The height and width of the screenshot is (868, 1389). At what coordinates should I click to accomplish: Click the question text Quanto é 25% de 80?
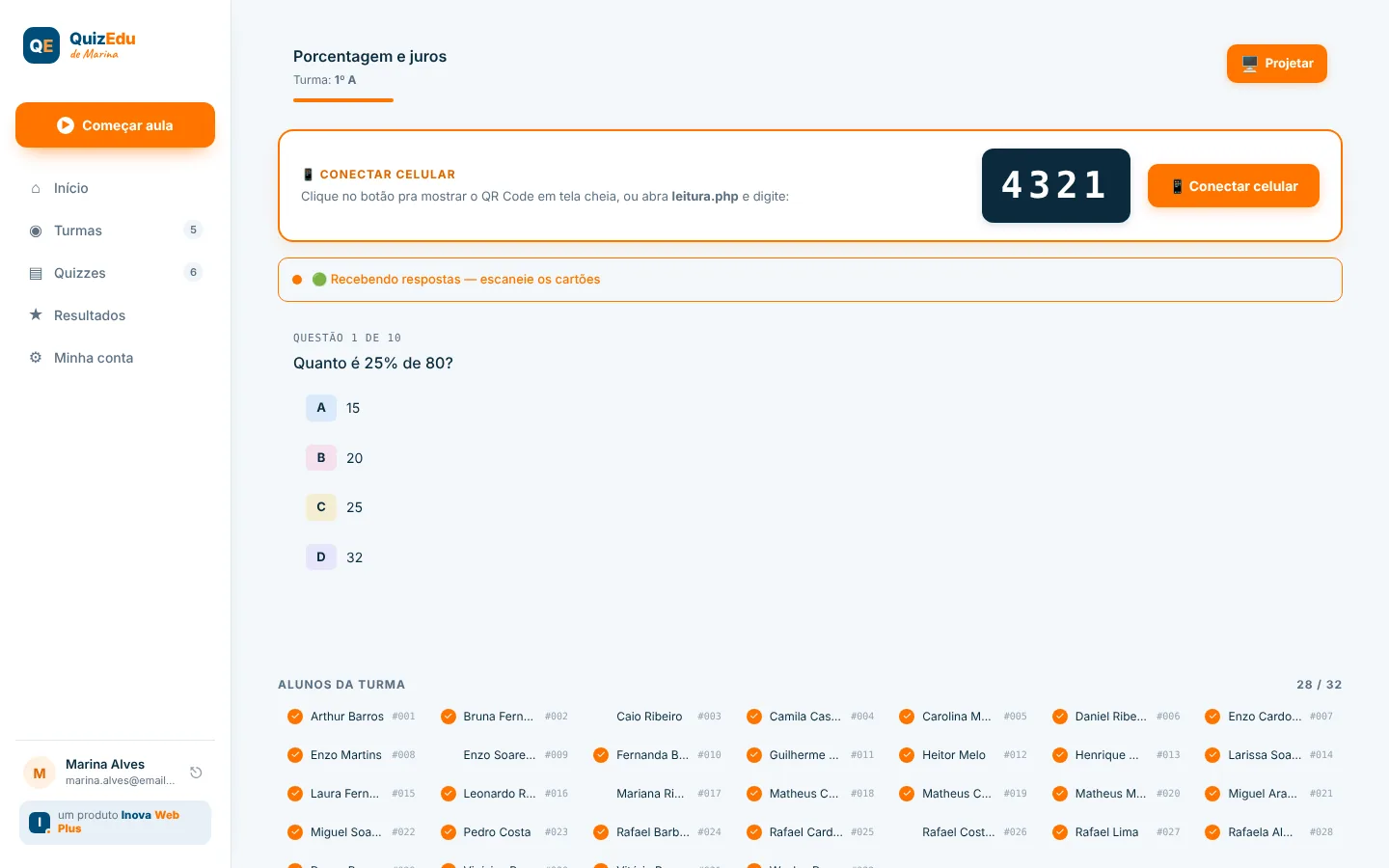coord(373,364)
